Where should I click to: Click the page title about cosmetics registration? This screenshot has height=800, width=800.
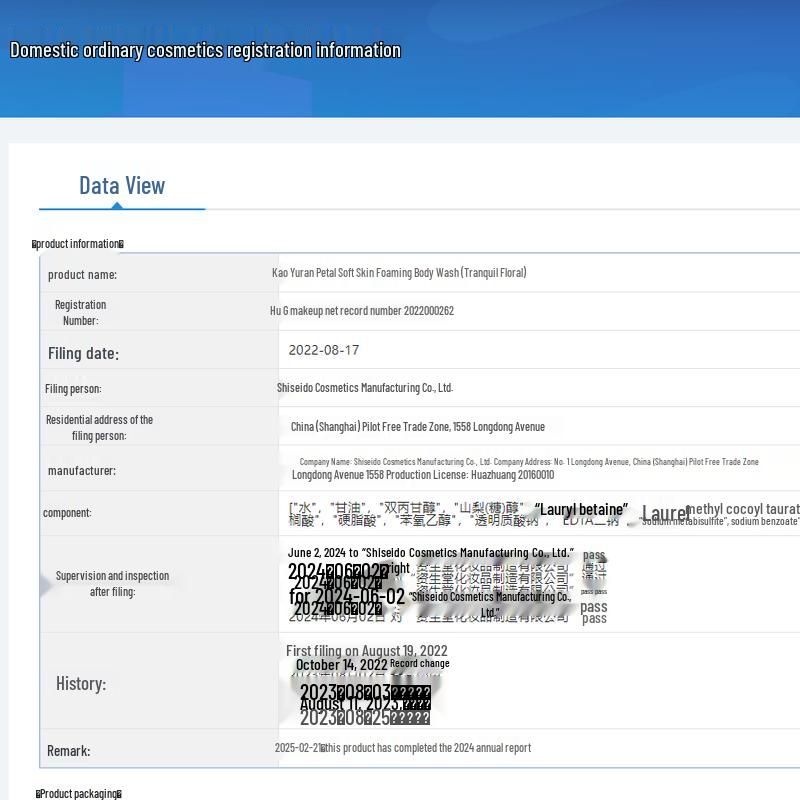(205, 50)
